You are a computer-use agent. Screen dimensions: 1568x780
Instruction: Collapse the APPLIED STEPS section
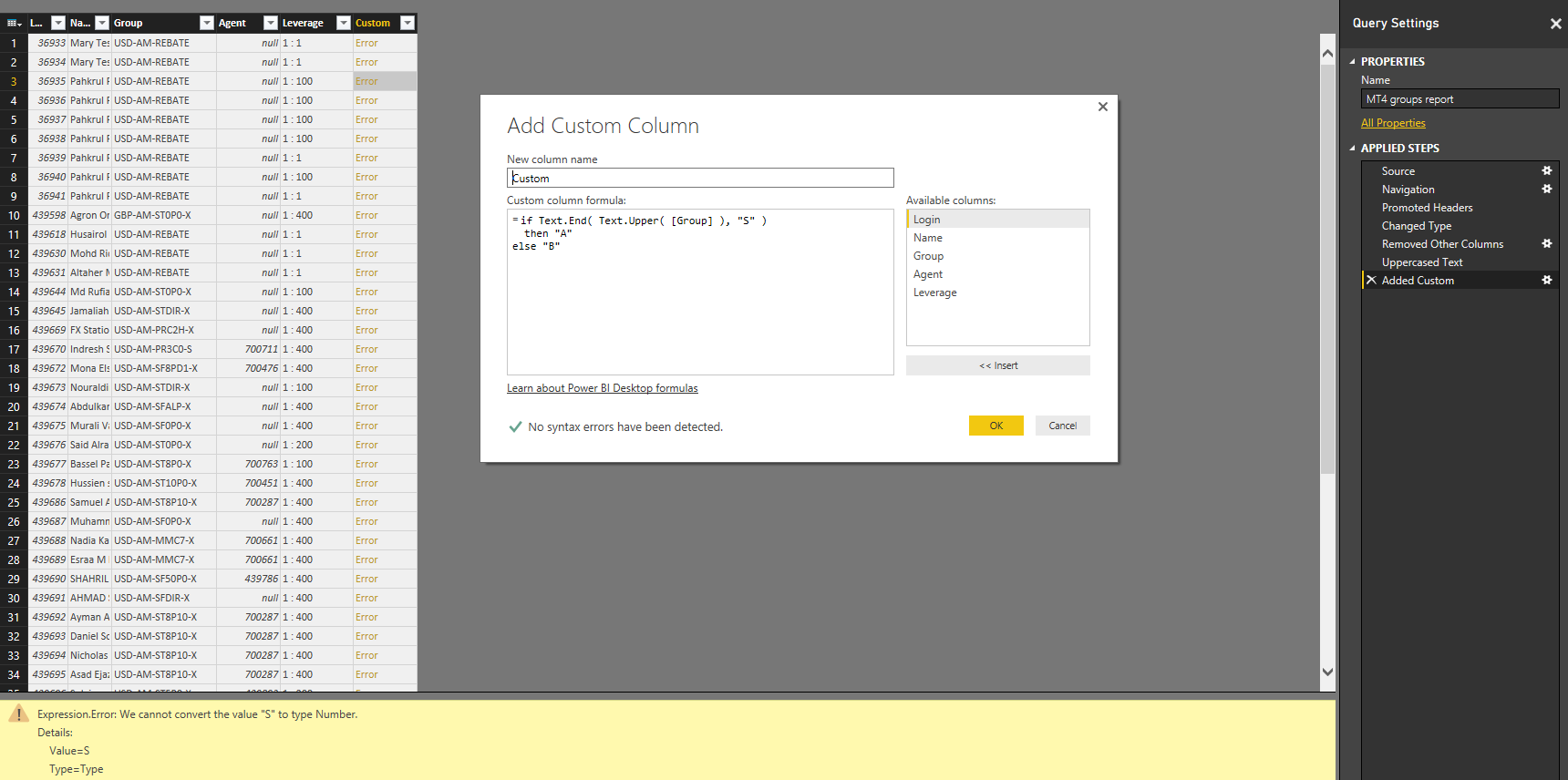(1352, 149)
